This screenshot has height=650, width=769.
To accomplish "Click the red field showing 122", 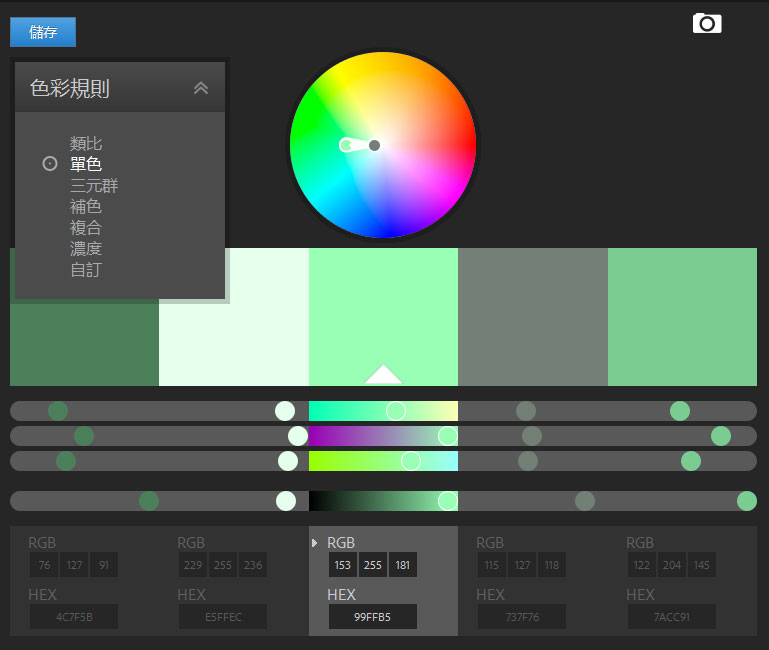I will pos(642,565).
